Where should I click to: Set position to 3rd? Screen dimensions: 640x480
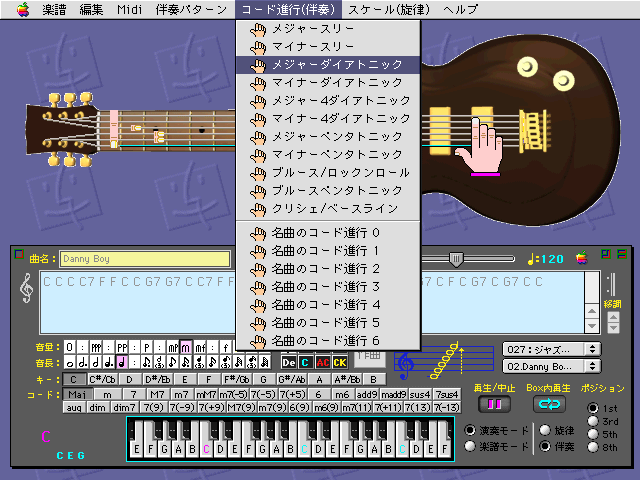point(593,421)
